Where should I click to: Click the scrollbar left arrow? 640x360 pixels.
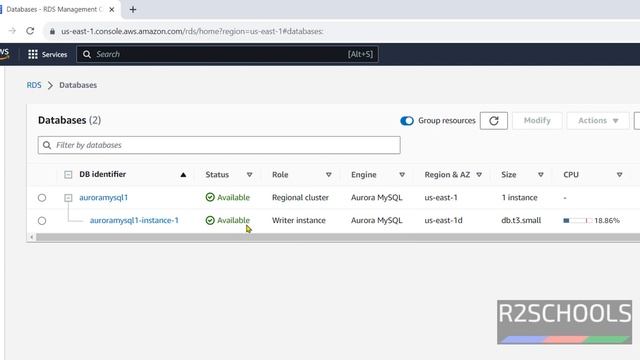[x=31, y=237]
